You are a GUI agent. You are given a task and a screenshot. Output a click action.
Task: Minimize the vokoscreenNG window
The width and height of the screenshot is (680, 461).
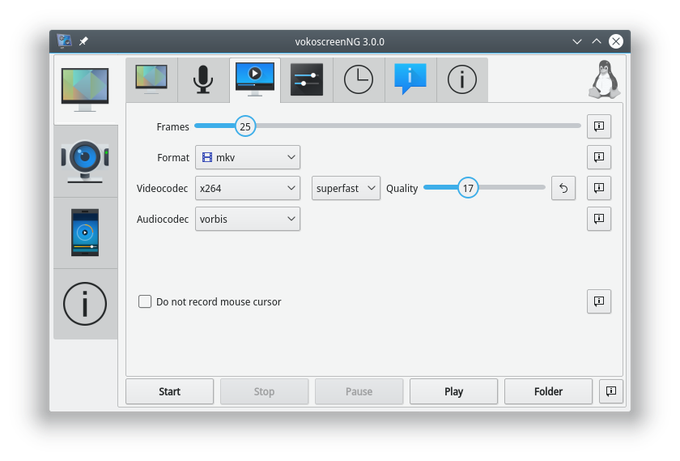tap(577, 42)
